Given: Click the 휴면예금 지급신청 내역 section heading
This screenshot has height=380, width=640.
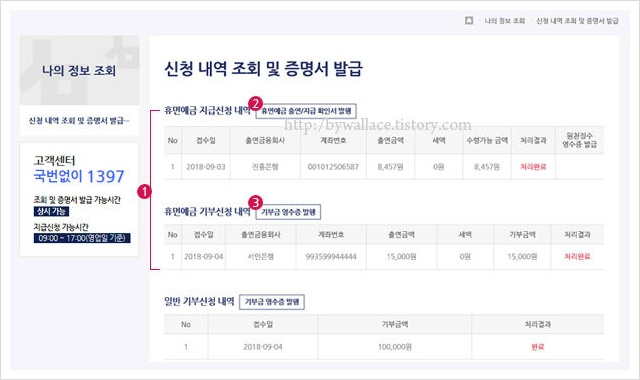Looking at the screenshot, I should pos(207,111).
